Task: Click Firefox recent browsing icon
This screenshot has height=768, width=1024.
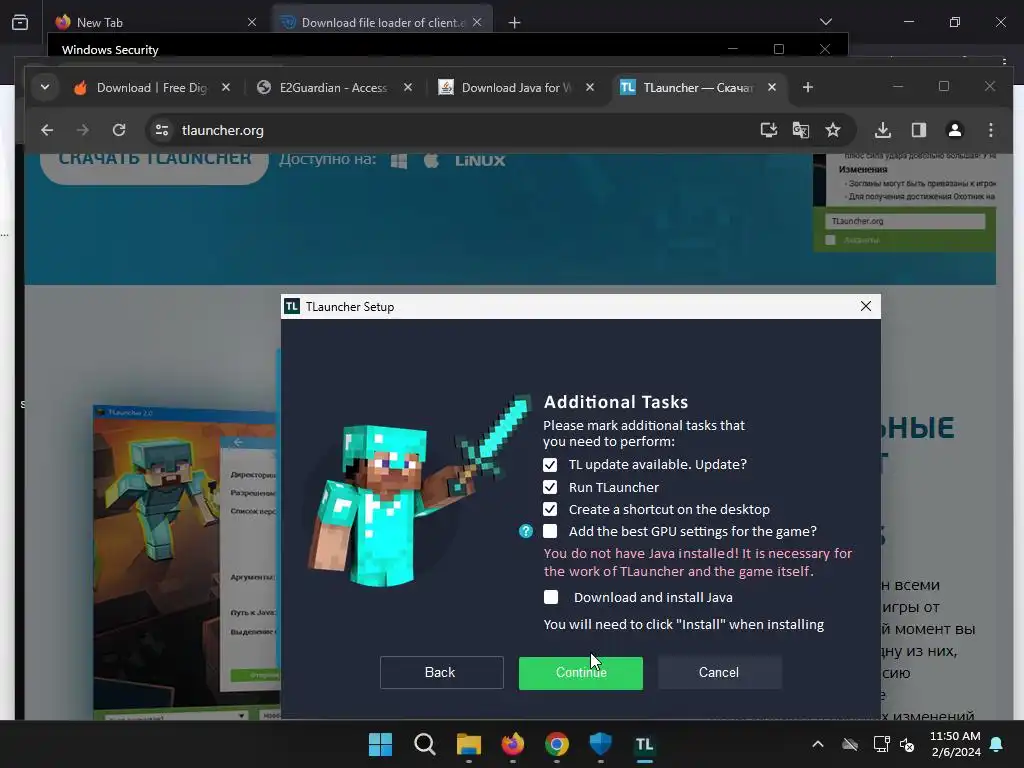Action: [20, 22]
